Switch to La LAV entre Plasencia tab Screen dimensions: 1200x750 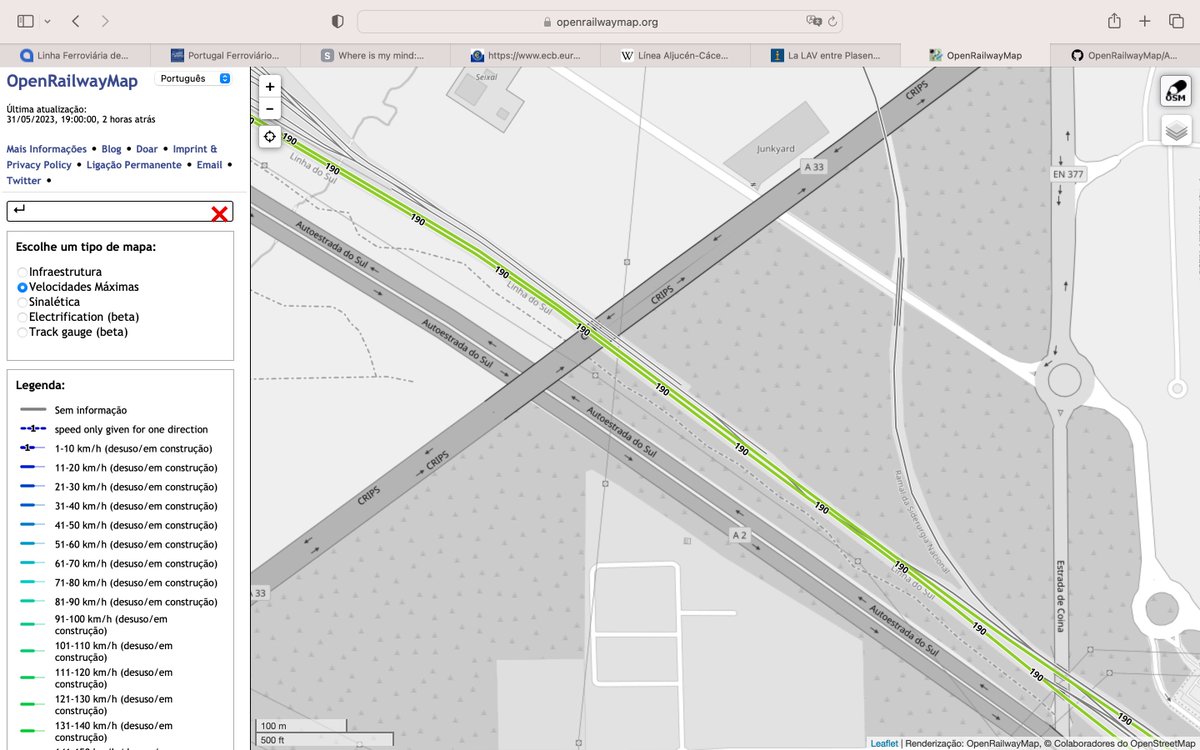coord(825,56)
